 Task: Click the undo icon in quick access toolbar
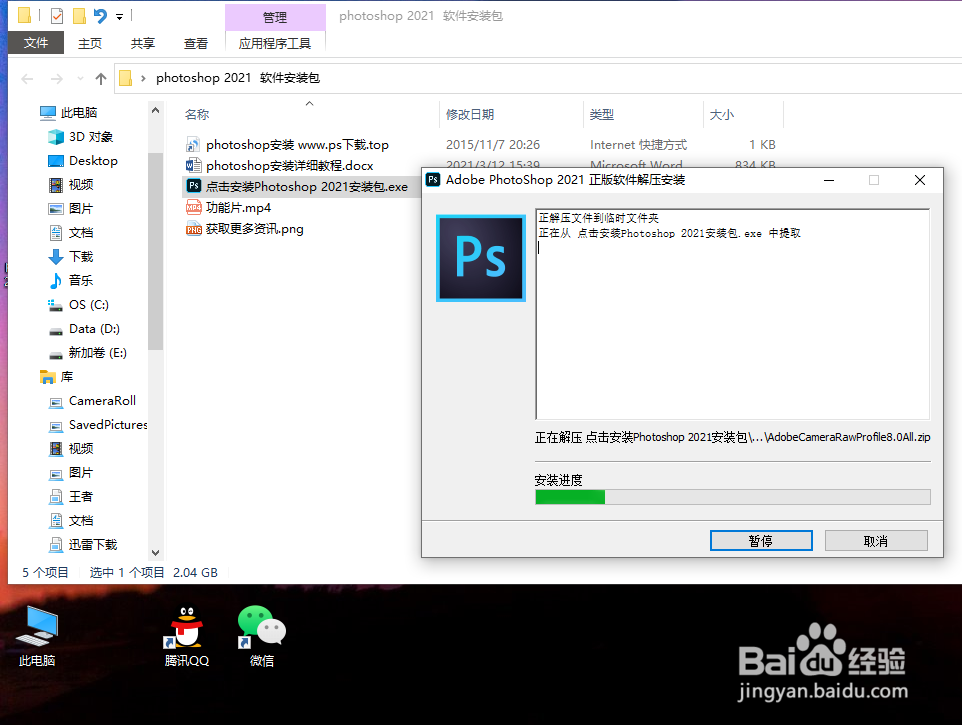coord(100,15)
